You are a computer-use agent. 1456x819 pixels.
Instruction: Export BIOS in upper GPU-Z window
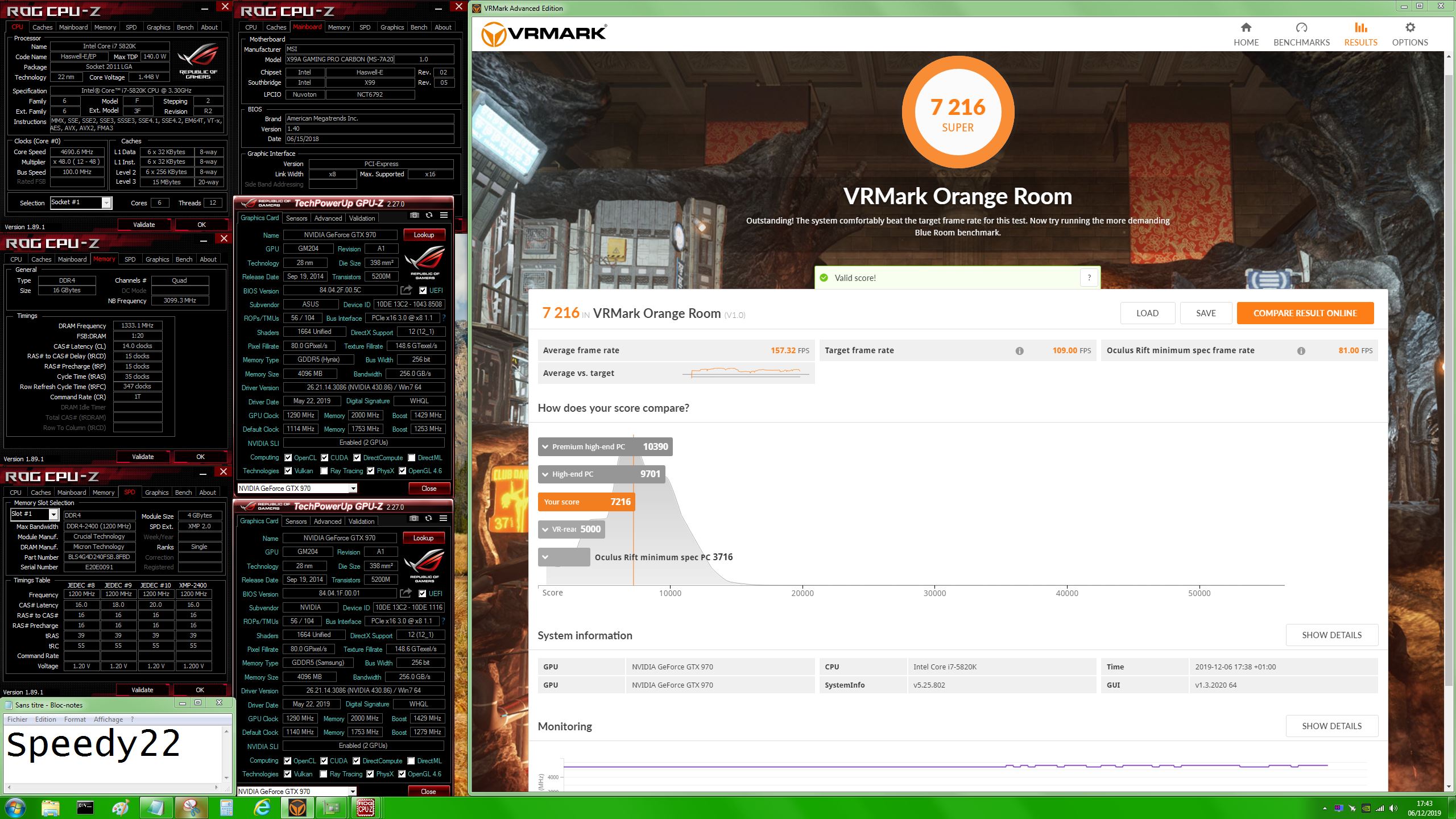(406, 290)
